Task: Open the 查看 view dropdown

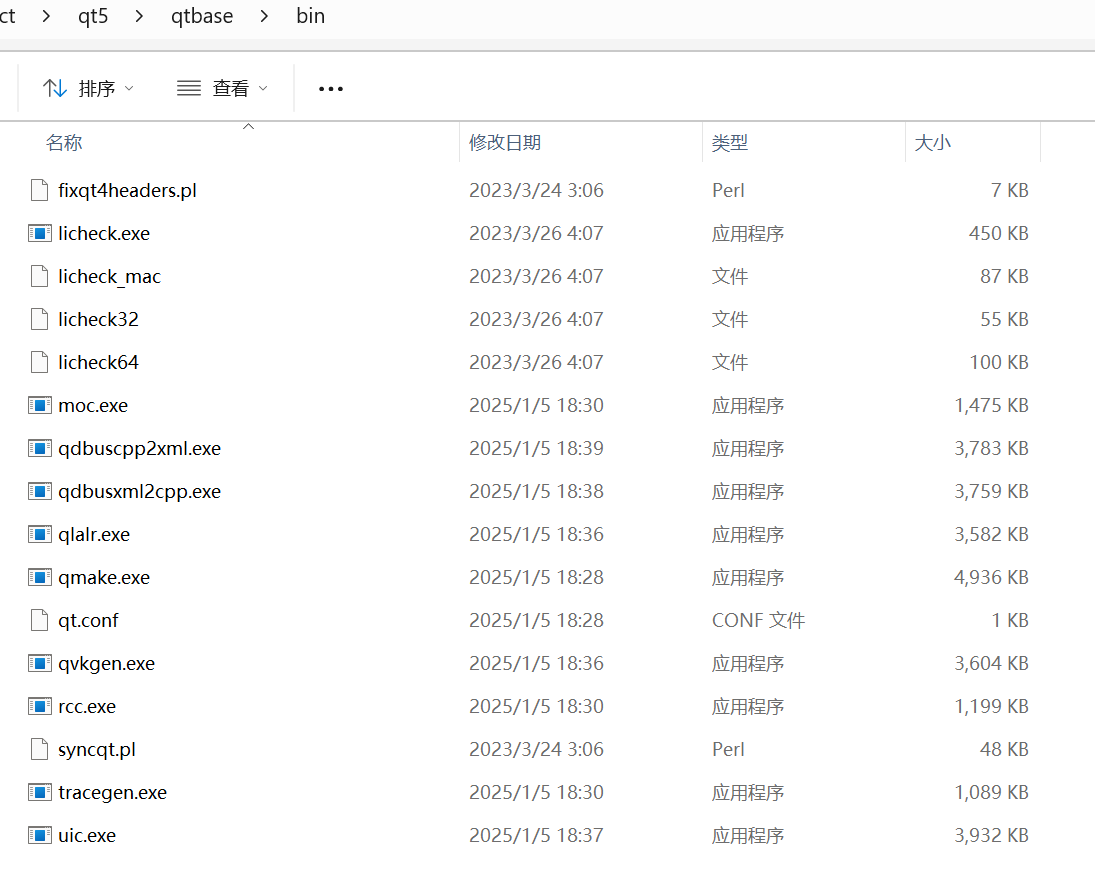Action: coord(223,89)
